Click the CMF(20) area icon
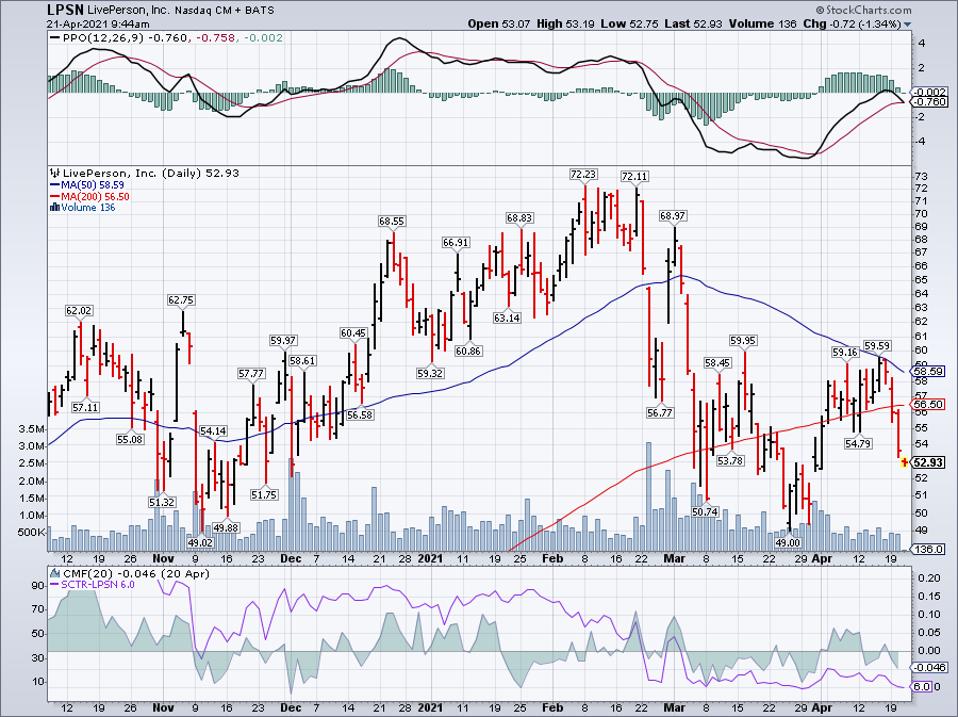The width and height of the screenshot is (958, 717). [x=55, y=573]
